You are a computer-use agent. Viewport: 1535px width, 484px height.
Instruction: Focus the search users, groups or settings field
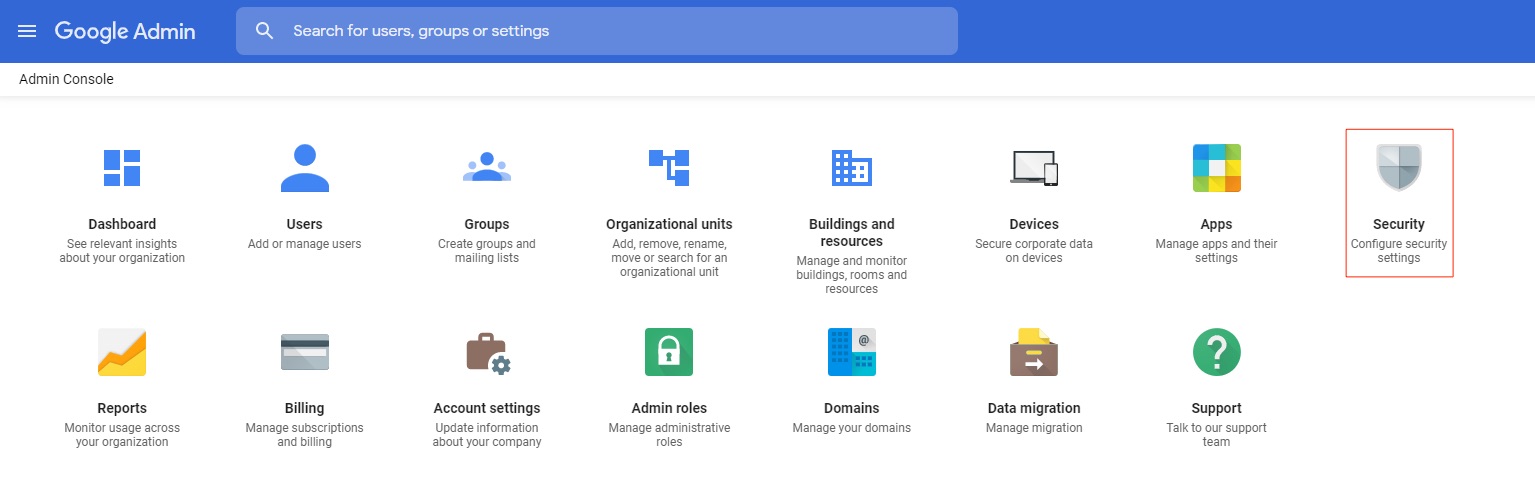click(600, 31)
